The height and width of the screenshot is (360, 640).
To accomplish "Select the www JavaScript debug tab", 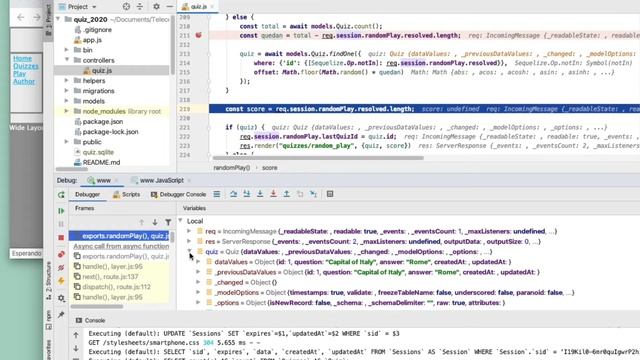I will 161,180.
